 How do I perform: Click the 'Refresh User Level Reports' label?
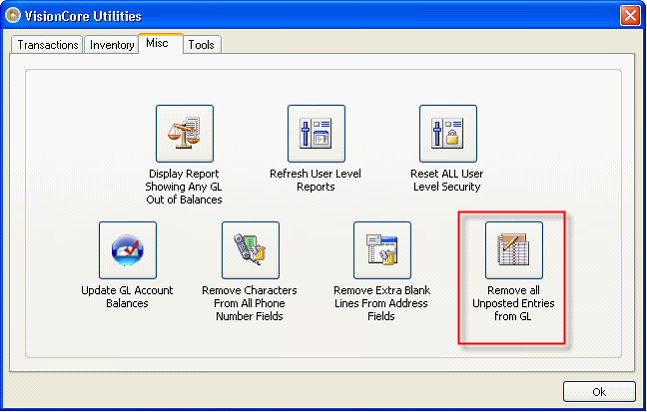click(x=316, y=180)
